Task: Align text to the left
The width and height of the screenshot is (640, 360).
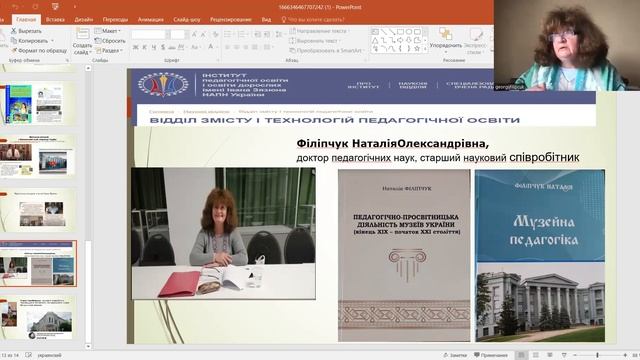Action: pyautogui.click(x=227, y=47)
